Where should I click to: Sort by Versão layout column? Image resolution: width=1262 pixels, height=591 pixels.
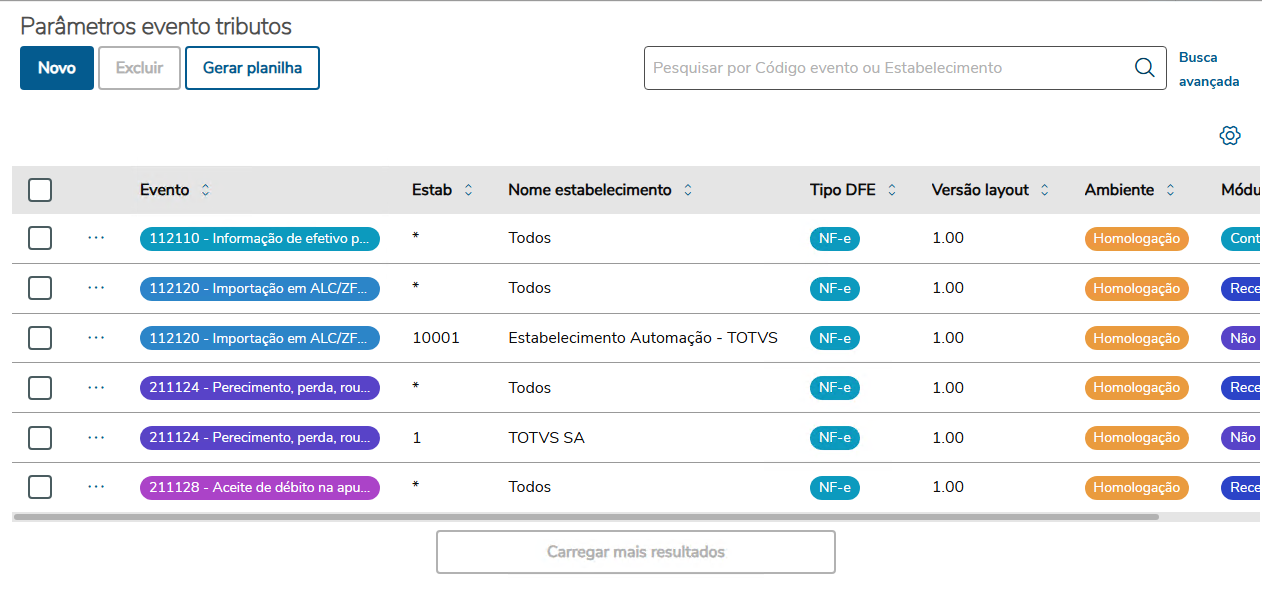point(1045,190)
